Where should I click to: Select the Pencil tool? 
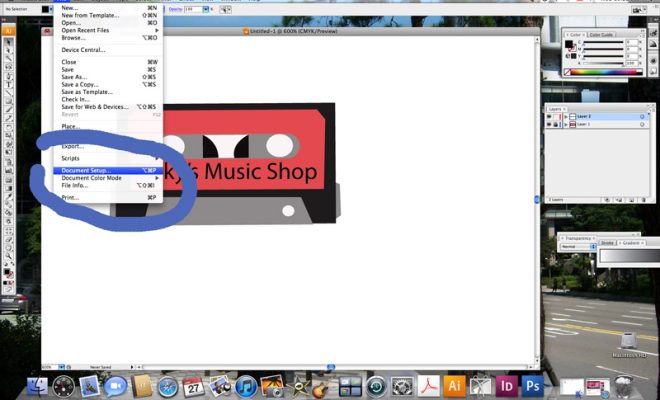[8, 118]
